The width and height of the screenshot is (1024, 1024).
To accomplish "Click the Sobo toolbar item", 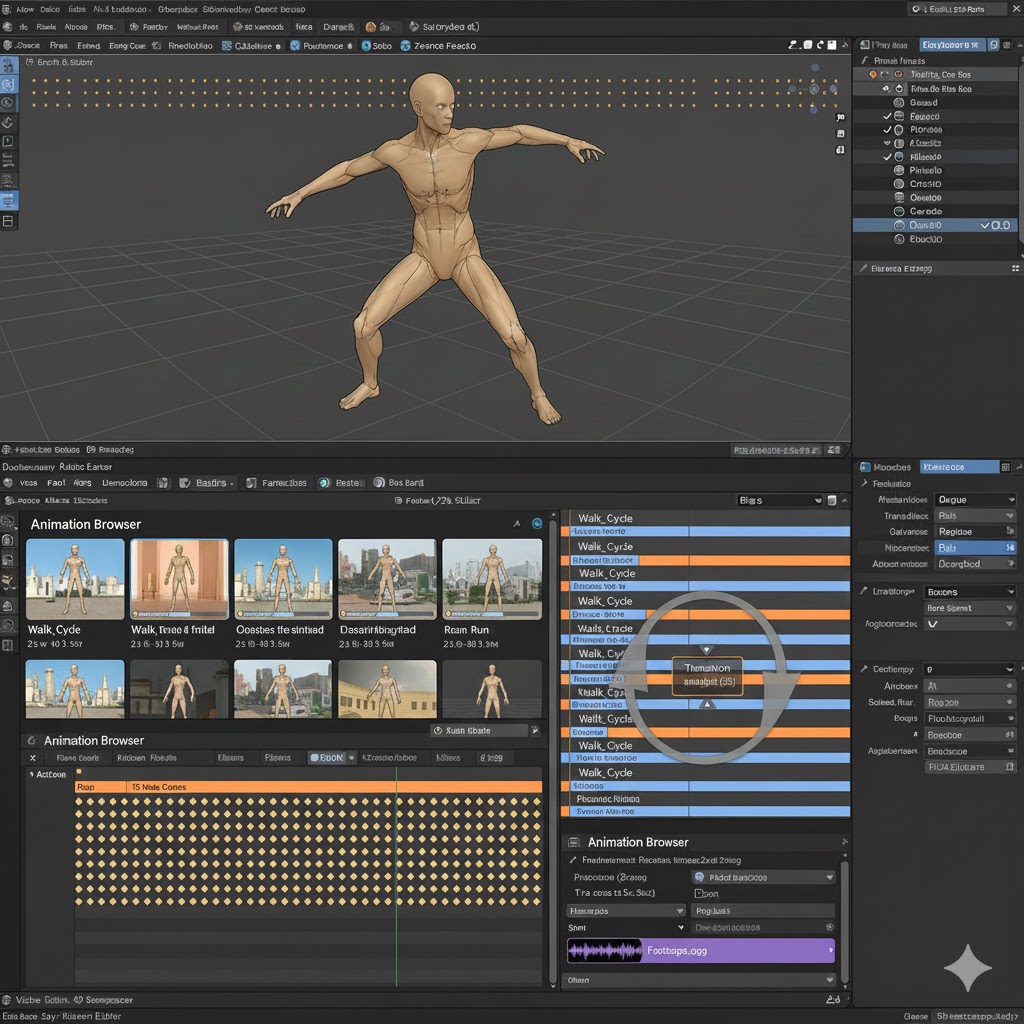I will click(x=377, y=46).
